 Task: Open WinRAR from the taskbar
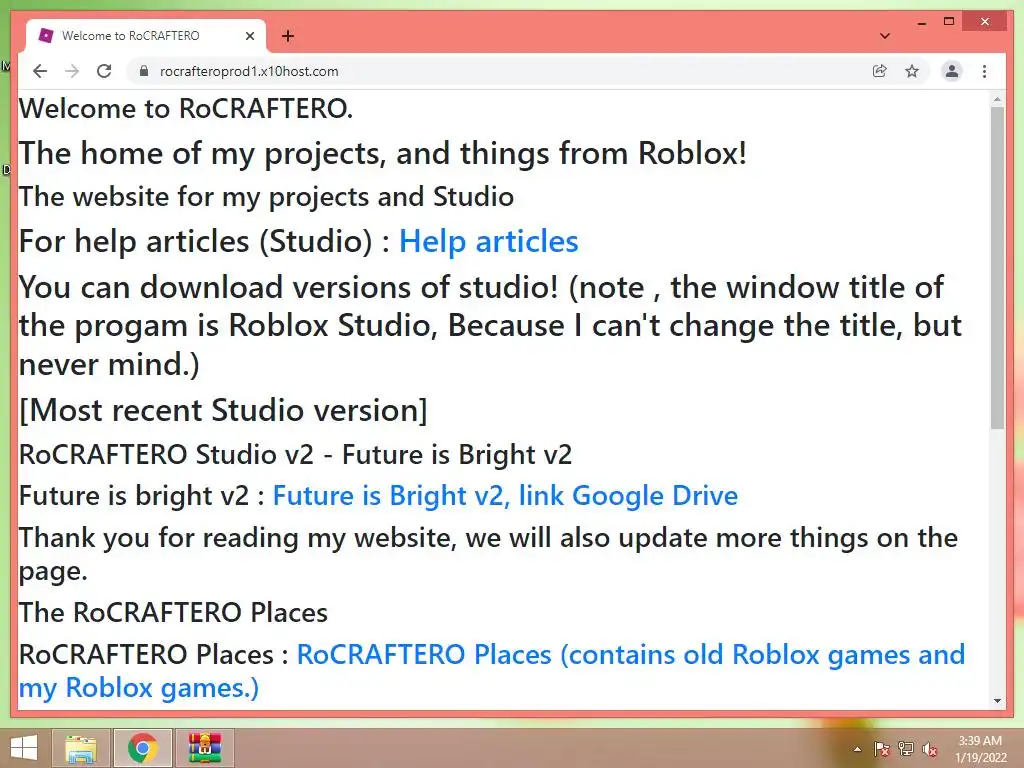coord(205,748)
